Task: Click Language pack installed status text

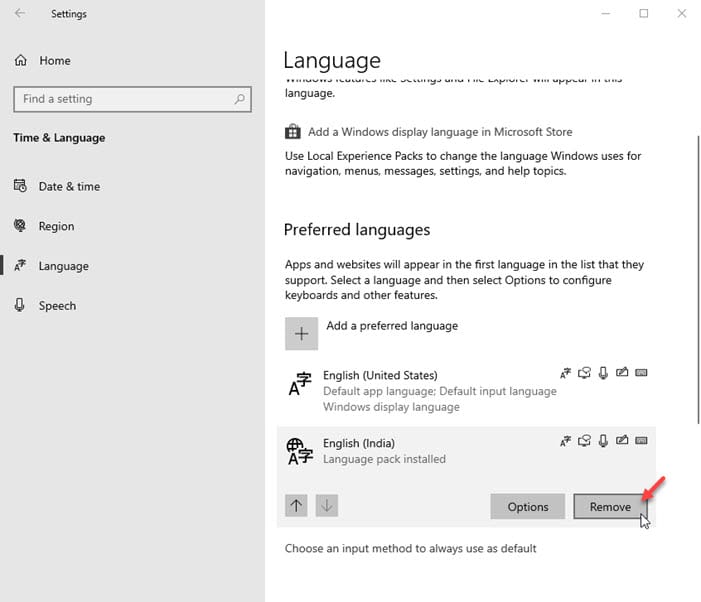Action: coord(384,459)
